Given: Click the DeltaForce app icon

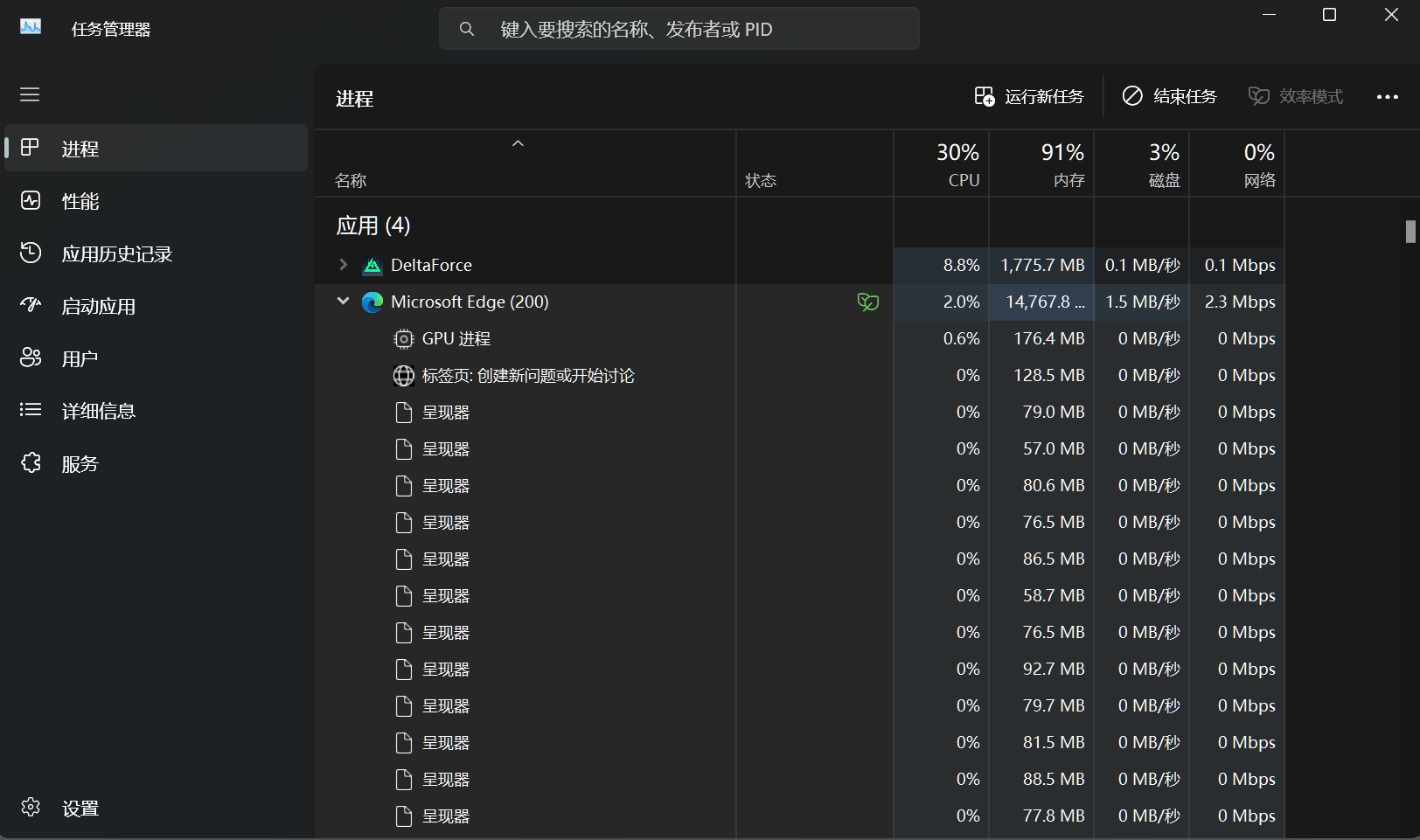Looking at the screenshot, I should pyautogui.click(x=372, y=266).
